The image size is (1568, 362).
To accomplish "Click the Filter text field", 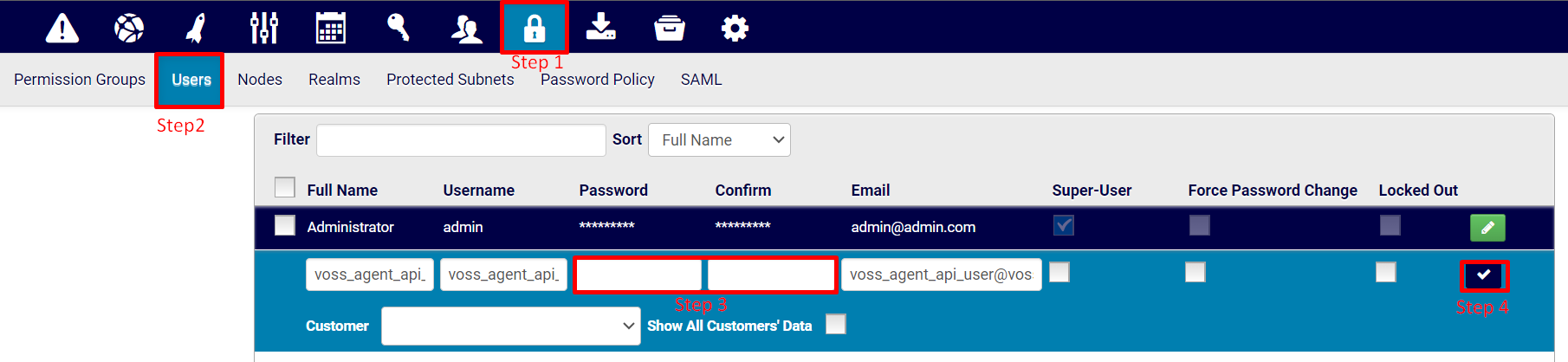I will [x=461, y=140].
